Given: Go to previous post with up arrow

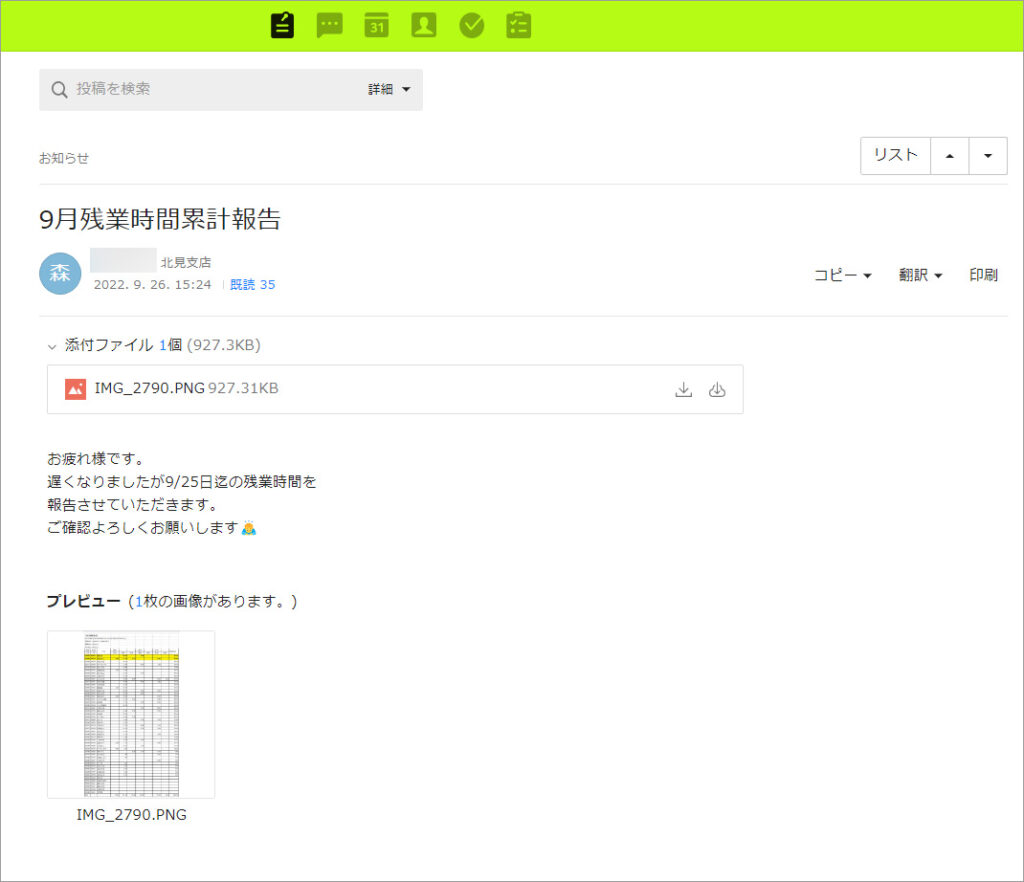Looking at the screenshot, I should click(x=950, y=155).
